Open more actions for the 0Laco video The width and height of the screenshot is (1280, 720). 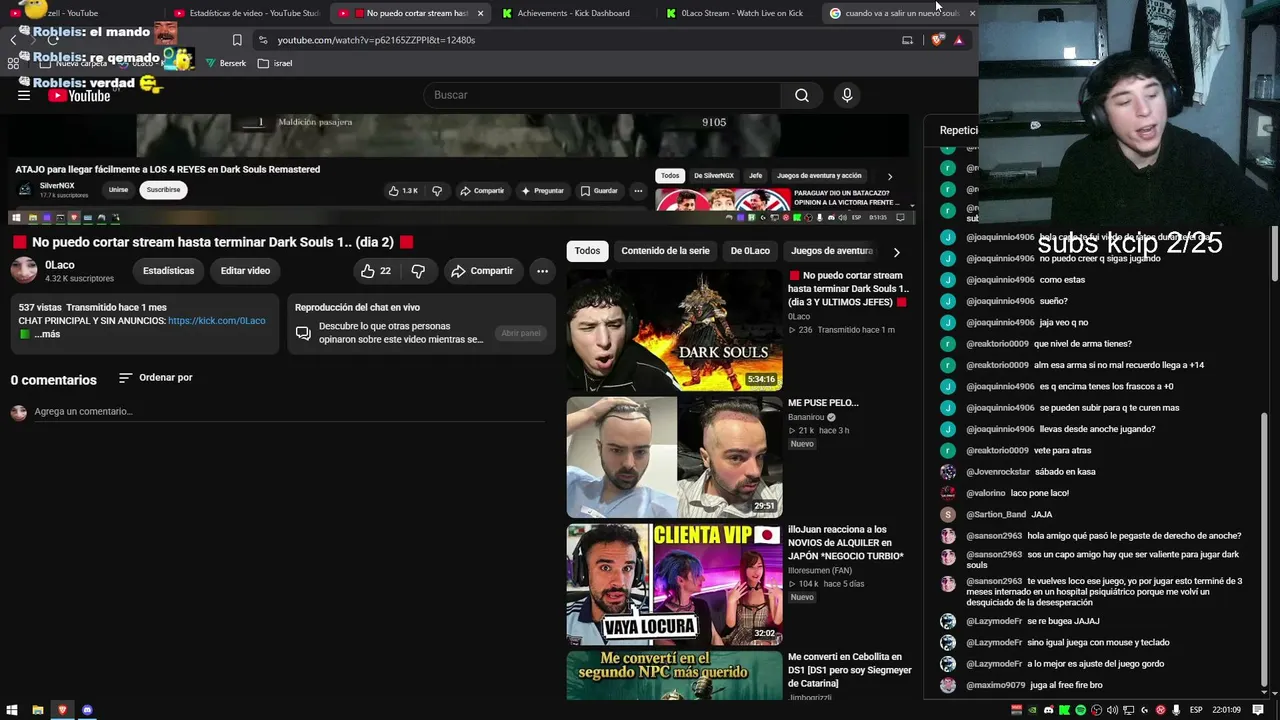pyautogui.click(x=542, y=271)
